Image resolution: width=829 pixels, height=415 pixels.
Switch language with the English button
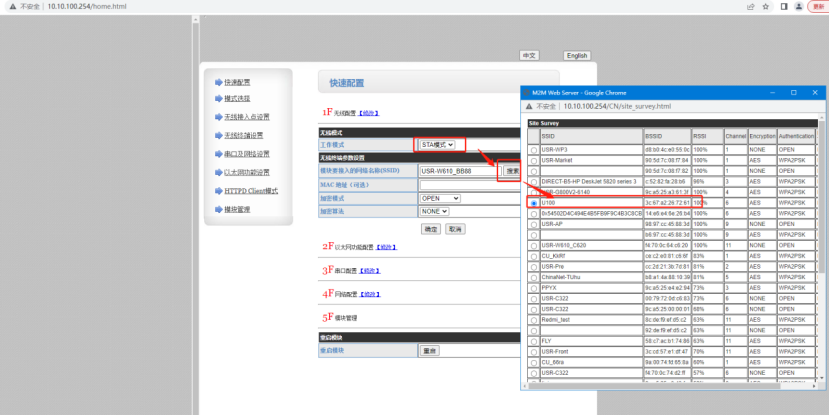(x=576, y=56)
